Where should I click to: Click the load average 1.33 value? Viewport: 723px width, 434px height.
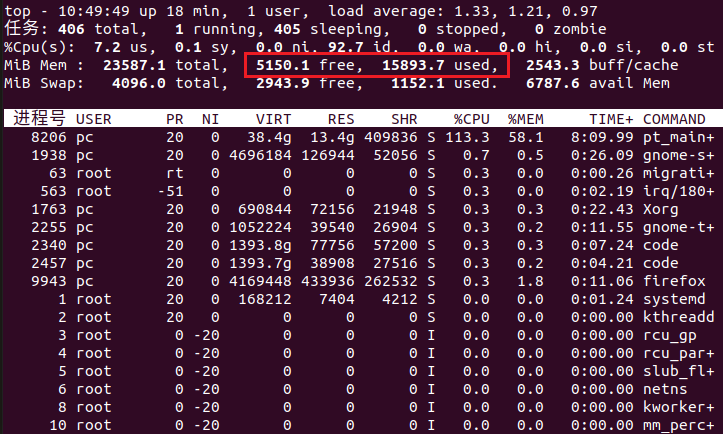pyautogui.click(x=474, y=11)
